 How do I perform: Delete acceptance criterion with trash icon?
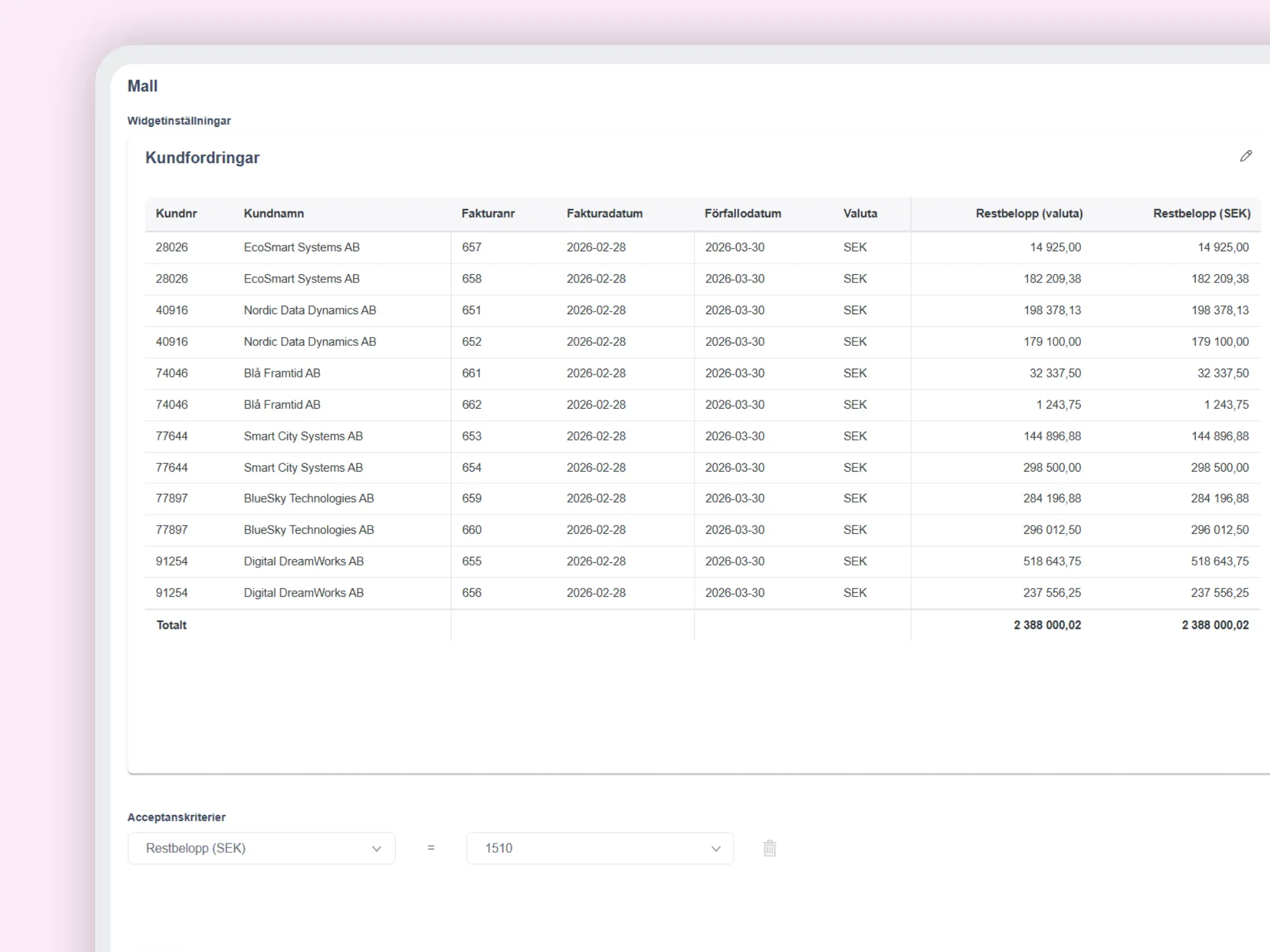pos(770,848)
